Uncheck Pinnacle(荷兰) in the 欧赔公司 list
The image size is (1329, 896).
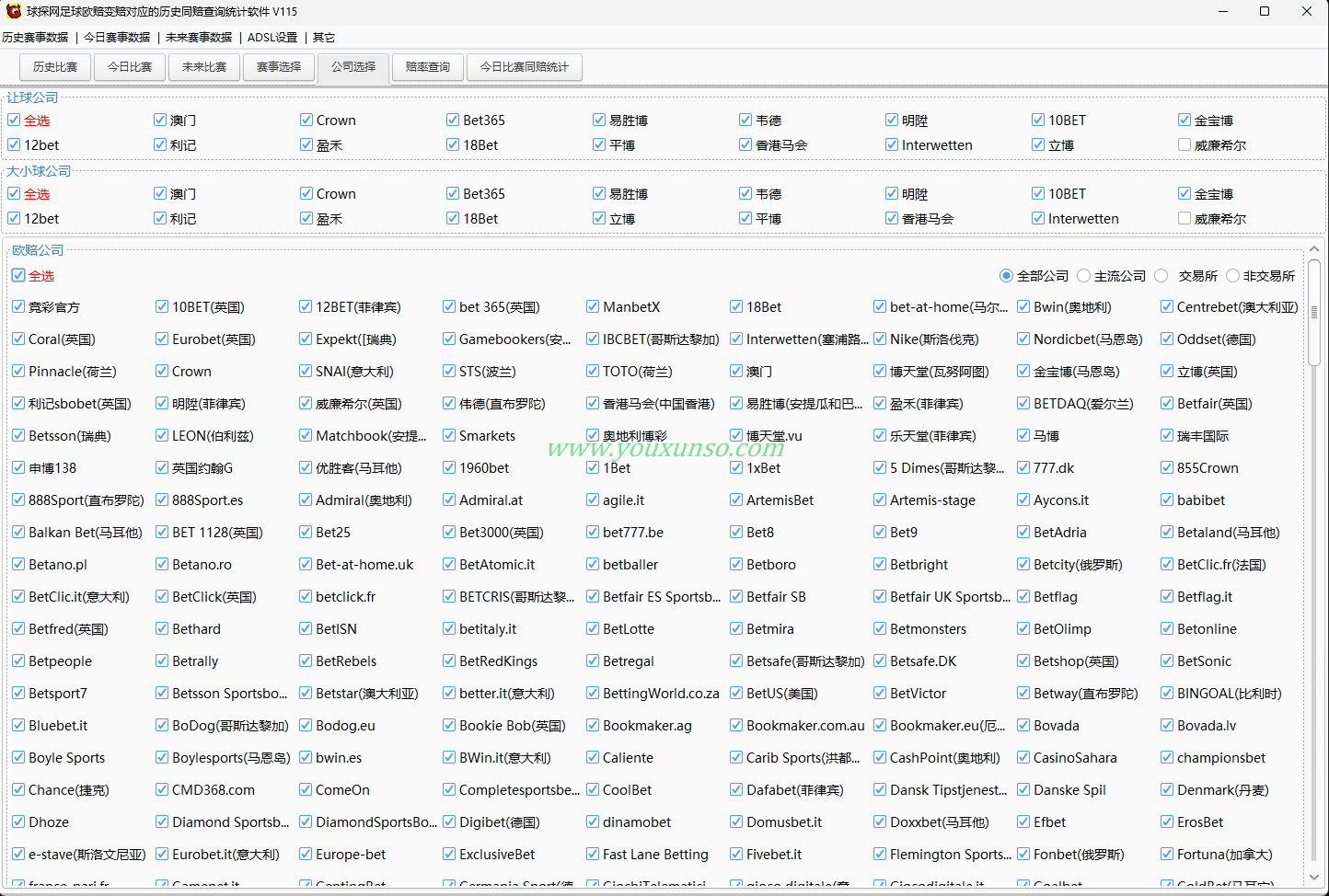(x=18, y=371)
